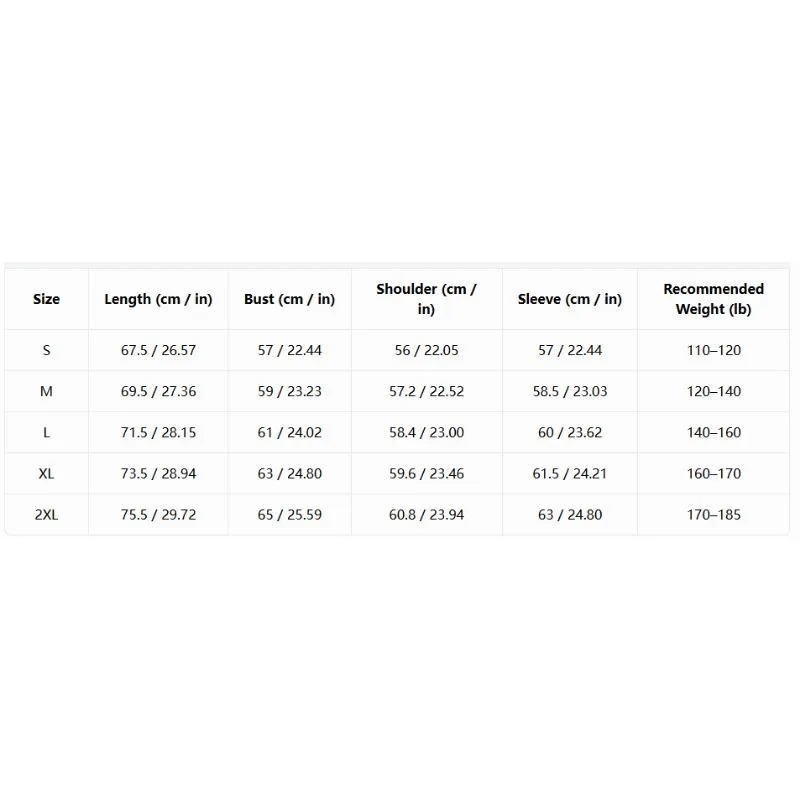Click the 2XL size row label
Image resolution: width=800 pixels, height=800 pixels.
click(x=46, y=515)
